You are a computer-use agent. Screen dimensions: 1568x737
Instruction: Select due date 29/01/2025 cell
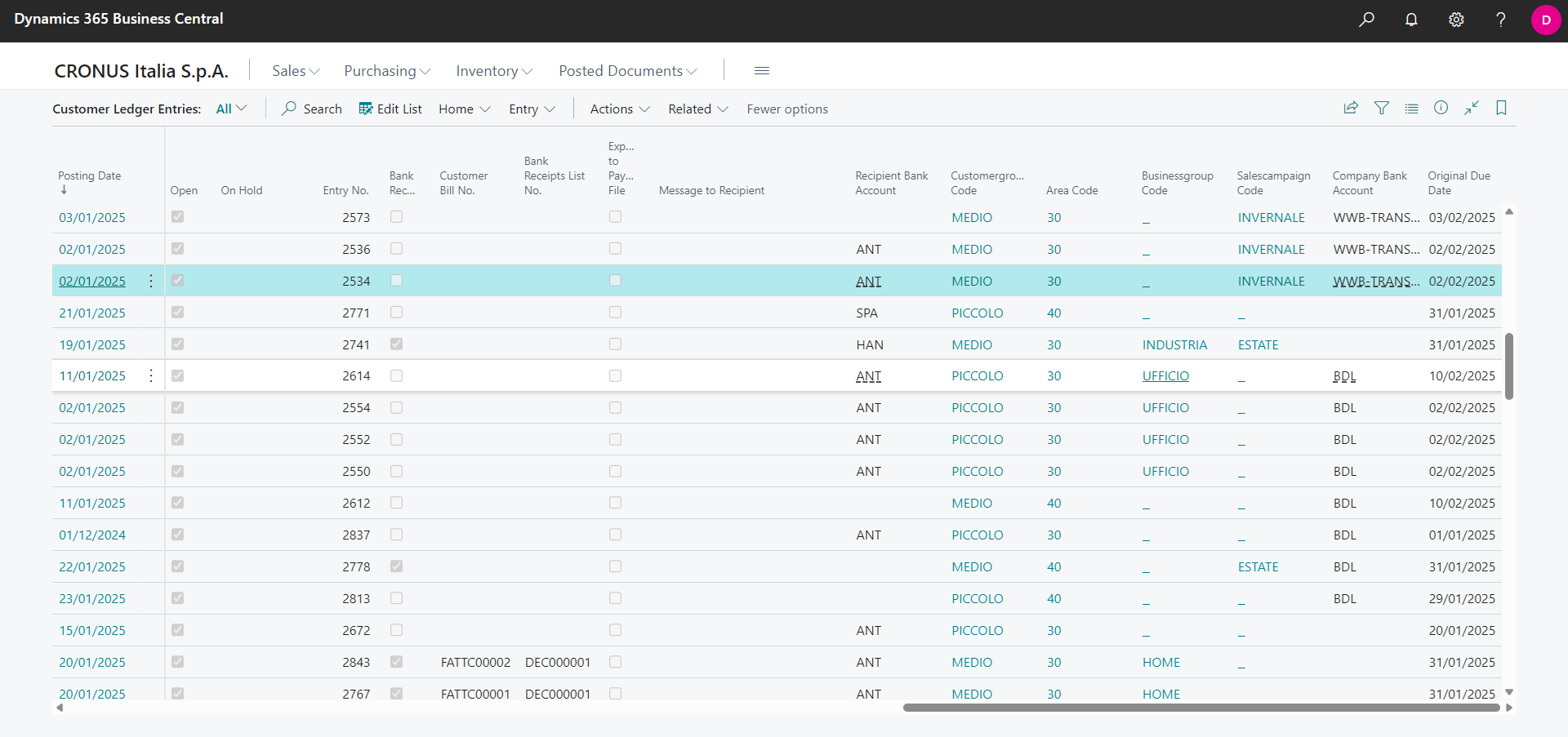[1462, 599]
